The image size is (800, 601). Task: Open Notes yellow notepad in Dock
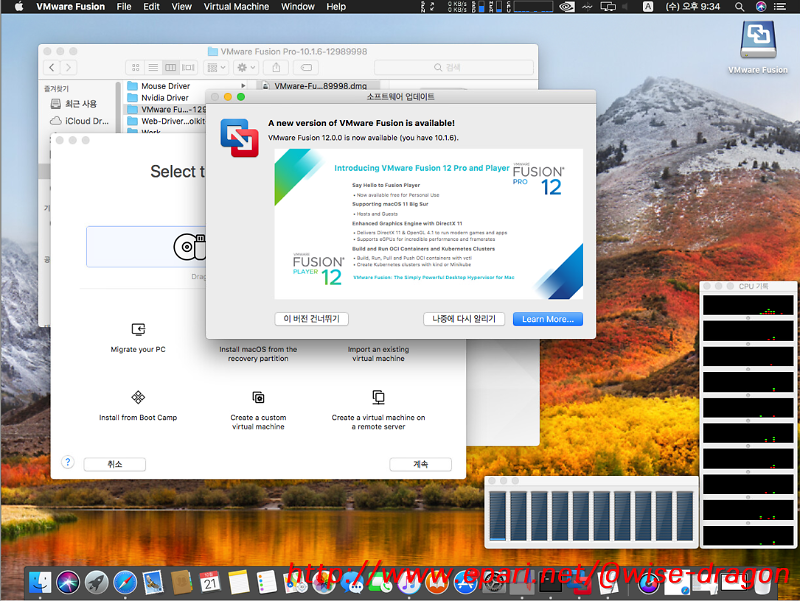(x=238, y=582)
